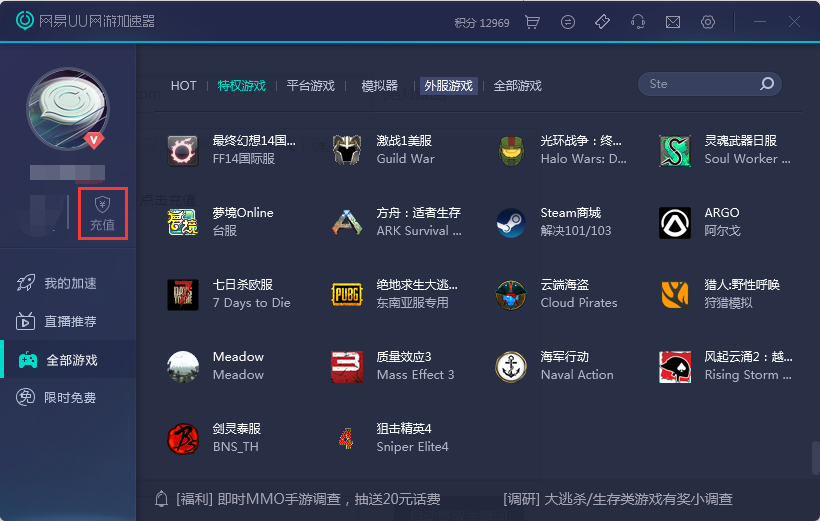The image size is (820, 521).
Task: Select the Steam商城 icon
Action: click(511, 222)
